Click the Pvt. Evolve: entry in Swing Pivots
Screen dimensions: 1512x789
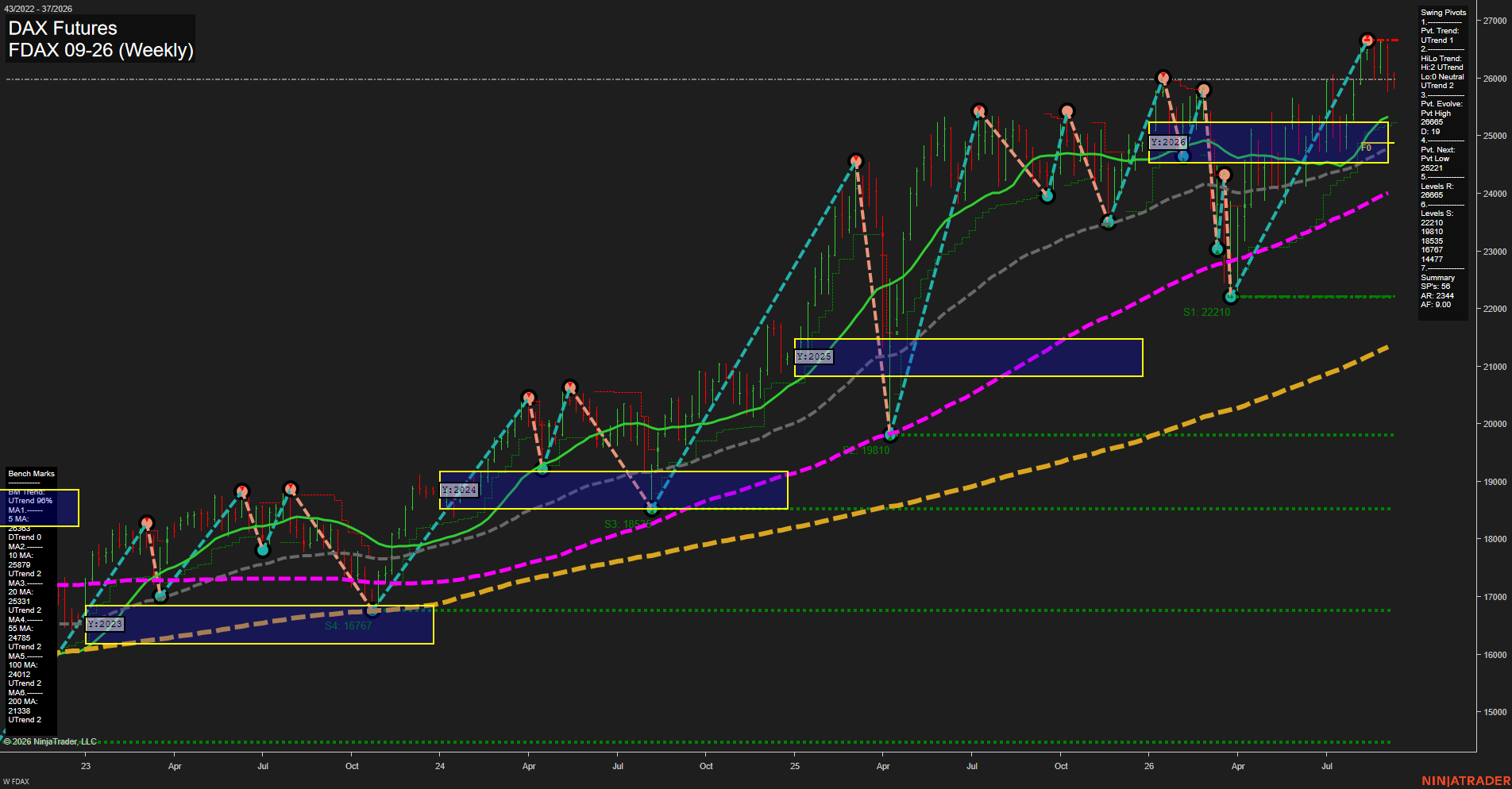[x=1441, y=104]
